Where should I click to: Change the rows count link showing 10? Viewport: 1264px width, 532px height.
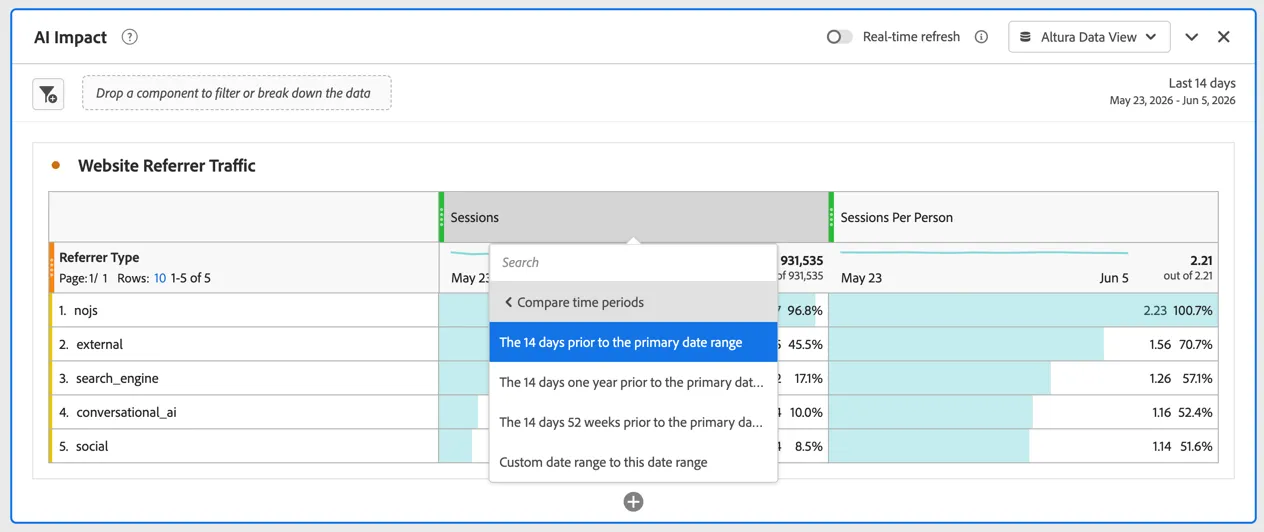(159, 278)
